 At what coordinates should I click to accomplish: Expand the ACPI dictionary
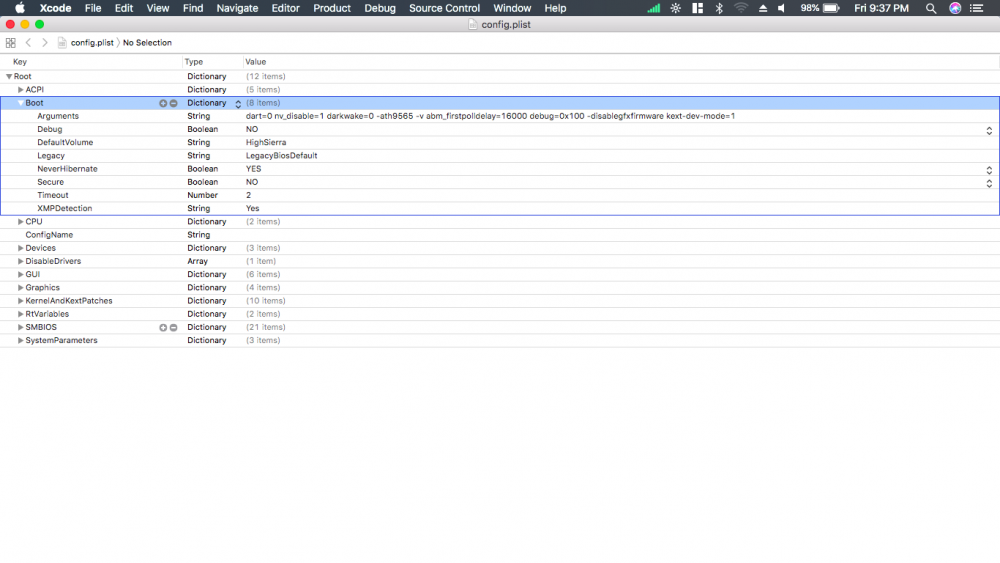tap(20, 90)
